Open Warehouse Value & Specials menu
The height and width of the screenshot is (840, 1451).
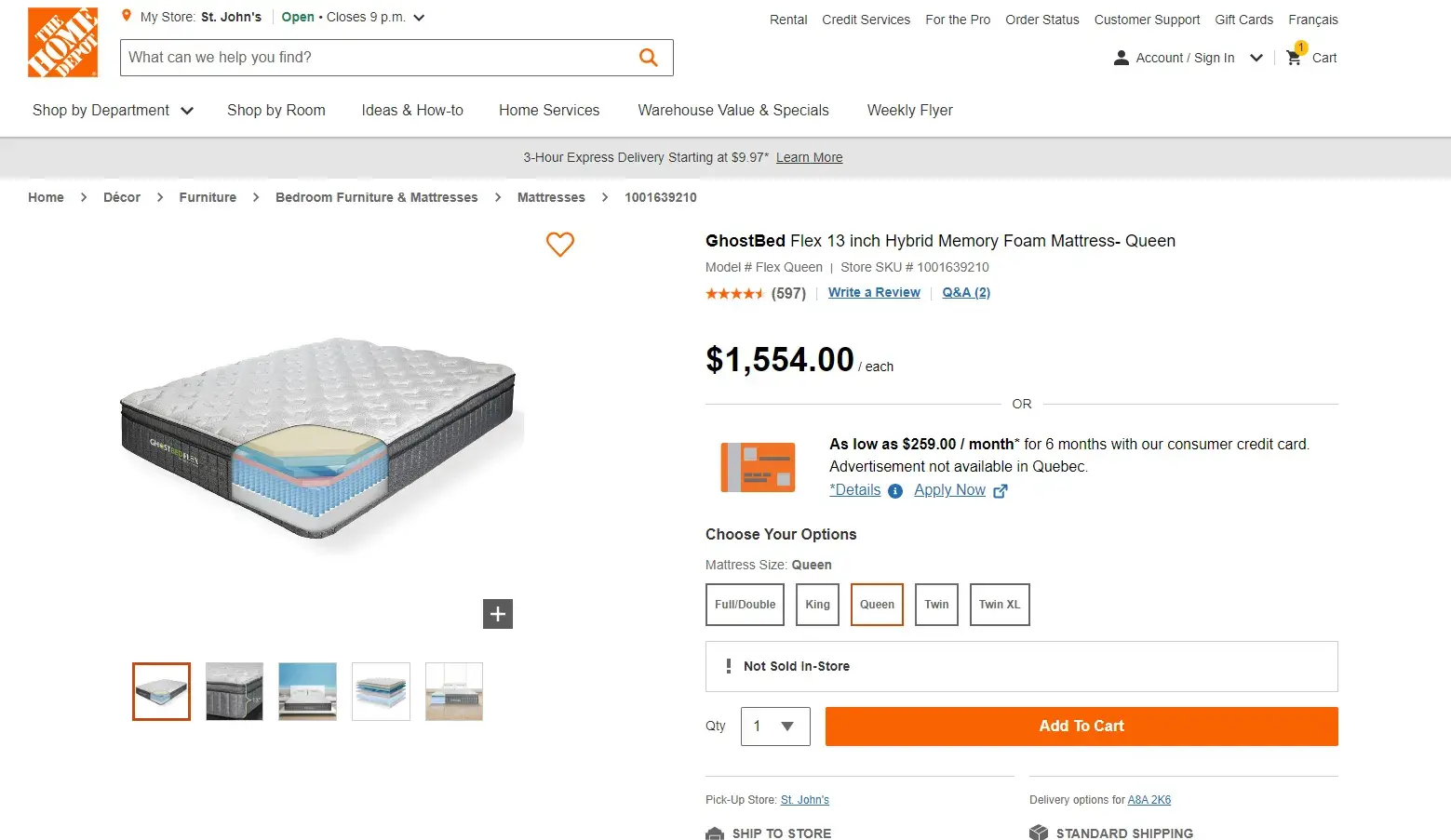click(x=733, y=111)
